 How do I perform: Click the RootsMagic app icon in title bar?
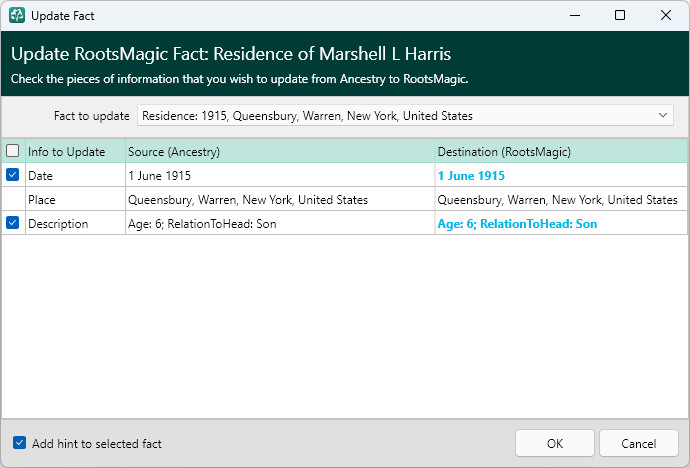tap(17, 15)
